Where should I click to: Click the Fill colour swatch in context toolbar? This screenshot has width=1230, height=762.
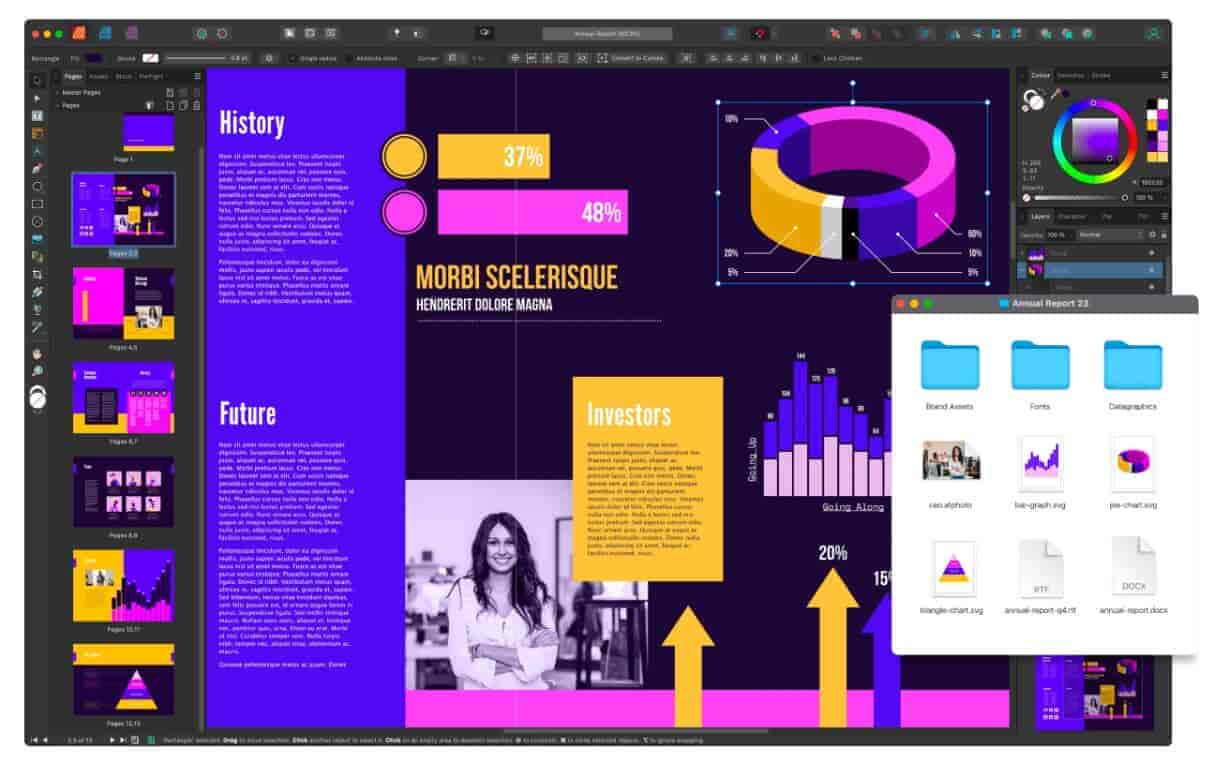[x=94, y=58]
